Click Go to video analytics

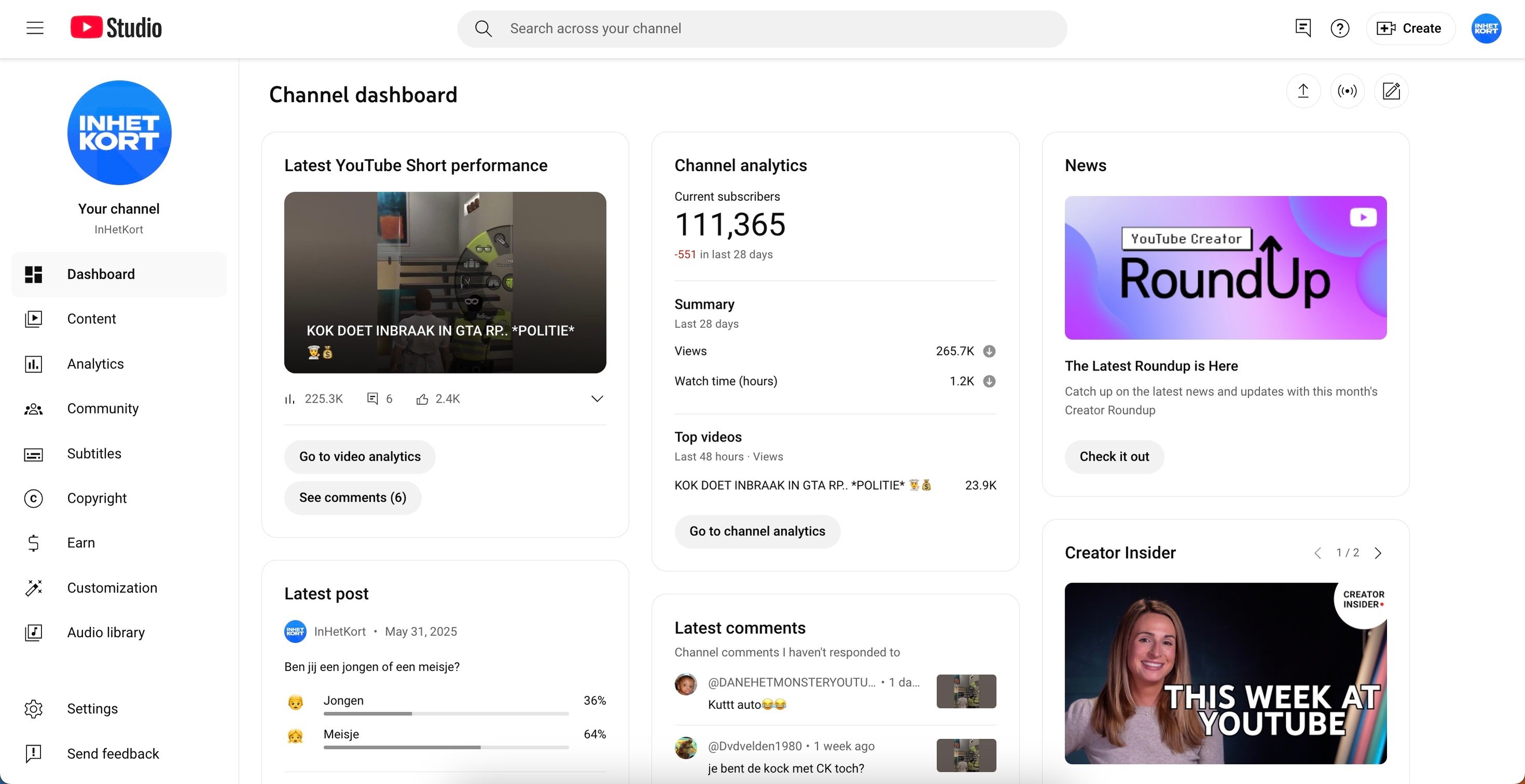pos(360,457)
